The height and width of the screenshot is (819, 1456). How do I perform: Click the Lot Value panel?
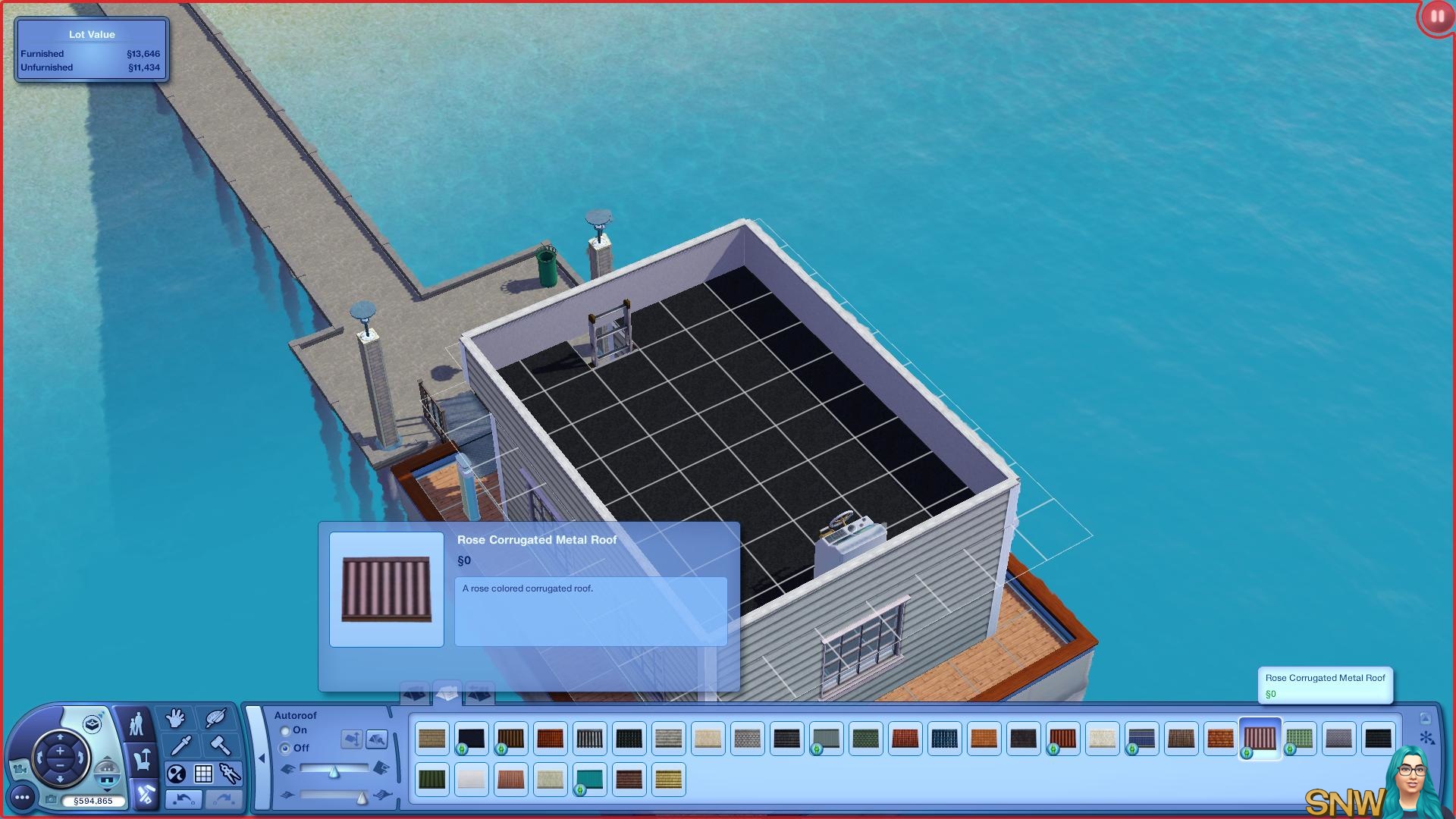pyautogui.click(x=92, y=50)
